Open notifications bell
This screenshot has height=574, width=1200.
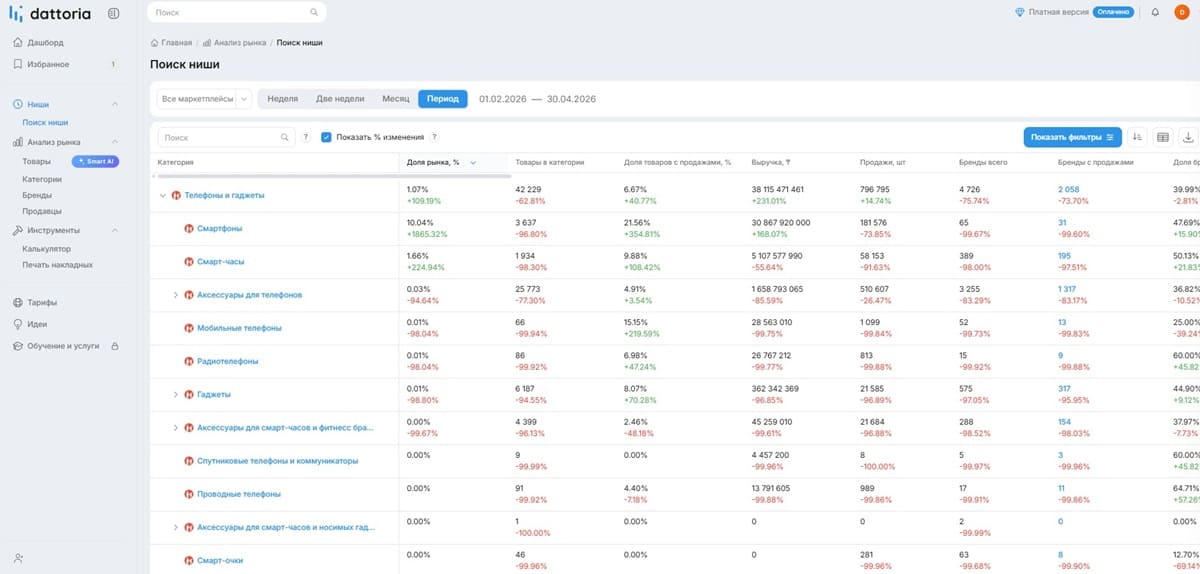pos(1155,13)
